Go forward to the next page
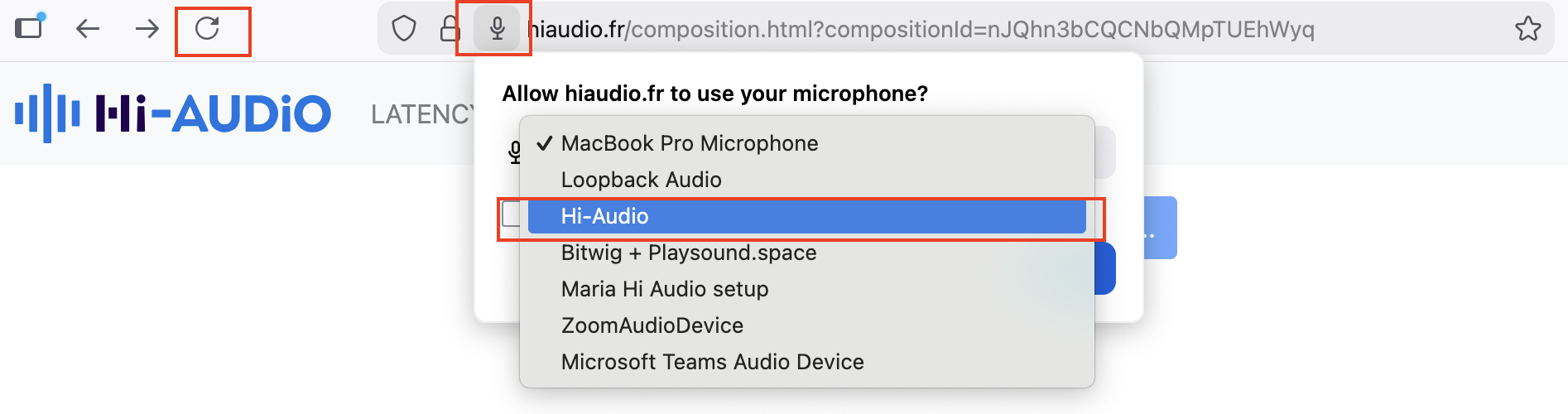 click(x=147, y=29)
